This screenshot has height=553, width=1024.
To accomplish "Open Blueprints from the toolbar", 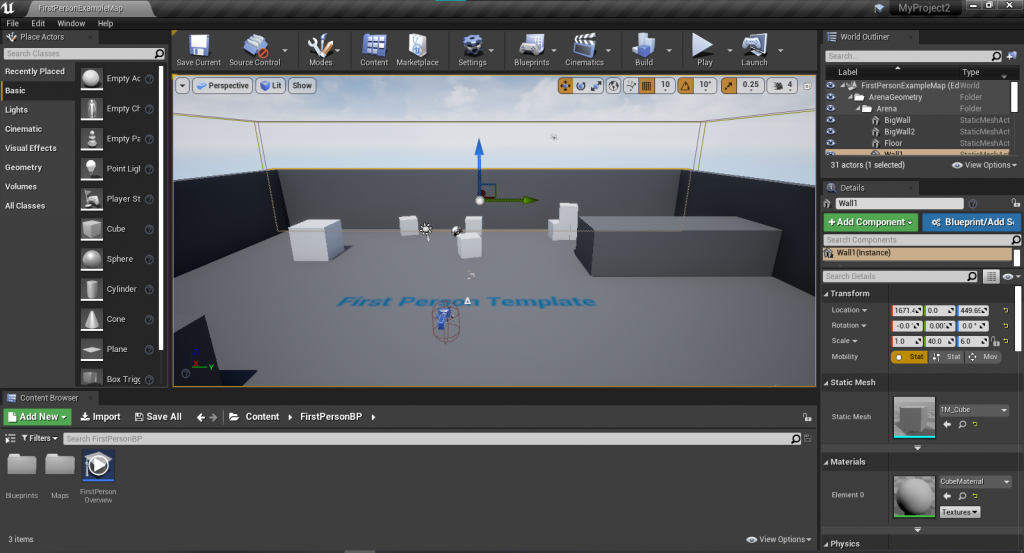I will point(532,50).
